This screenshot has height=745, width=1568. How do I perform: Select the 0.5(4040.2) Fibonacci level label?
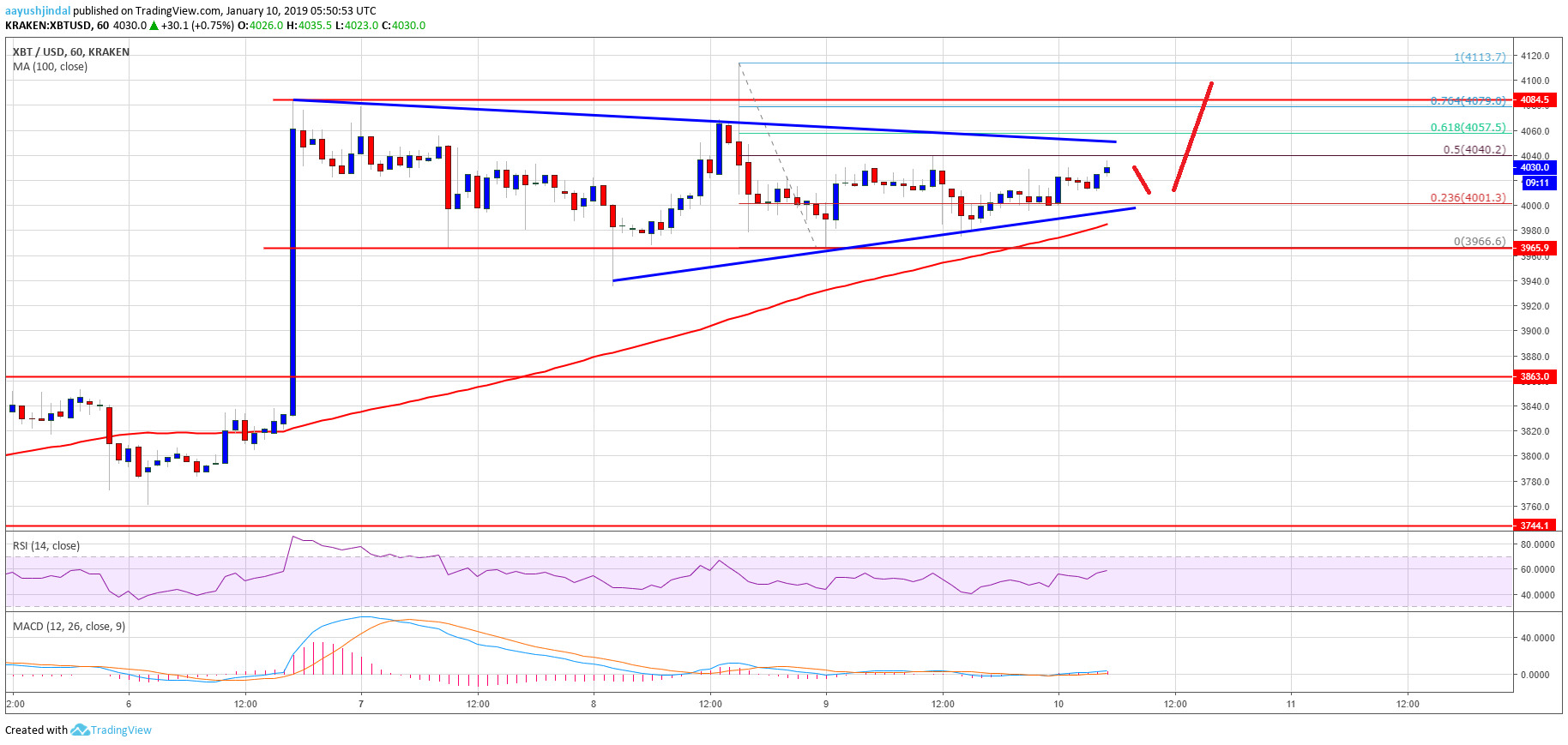click(x=1474, y=149)
